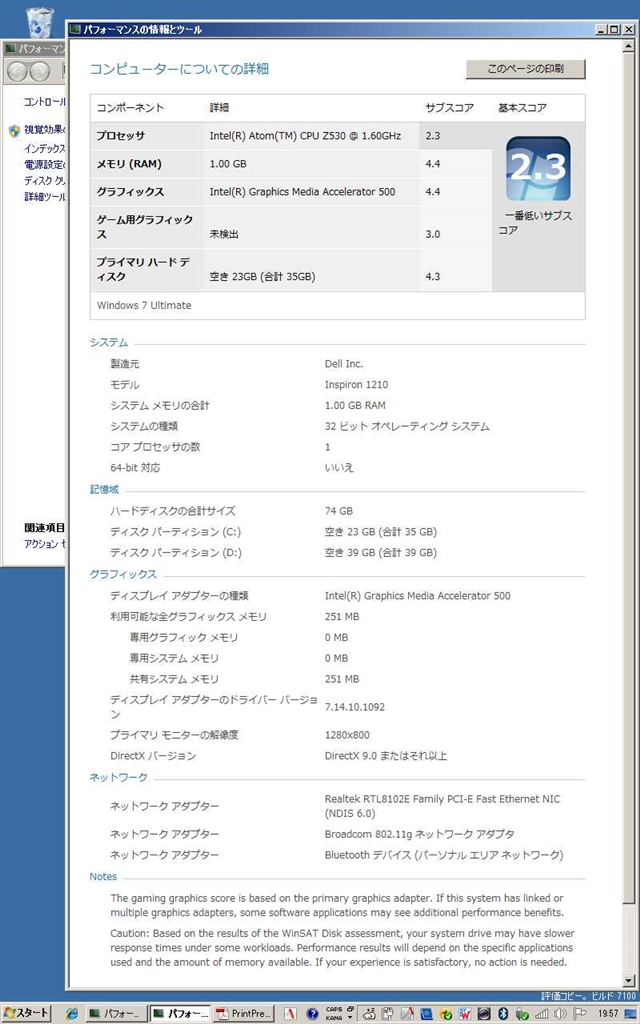Click the forward arrow in the background window

(40, 71)
